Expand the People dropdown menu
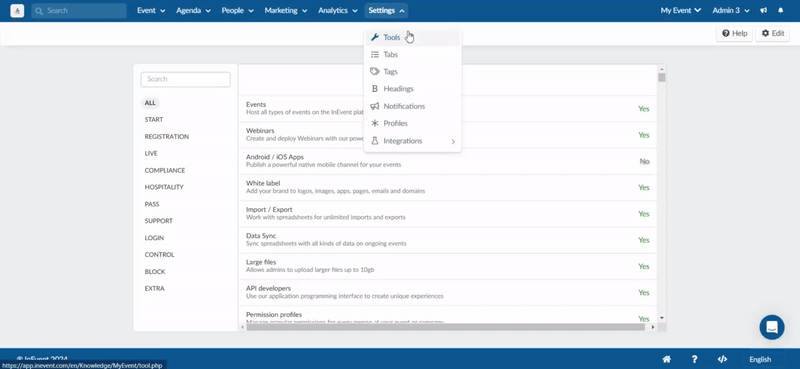 238,11
